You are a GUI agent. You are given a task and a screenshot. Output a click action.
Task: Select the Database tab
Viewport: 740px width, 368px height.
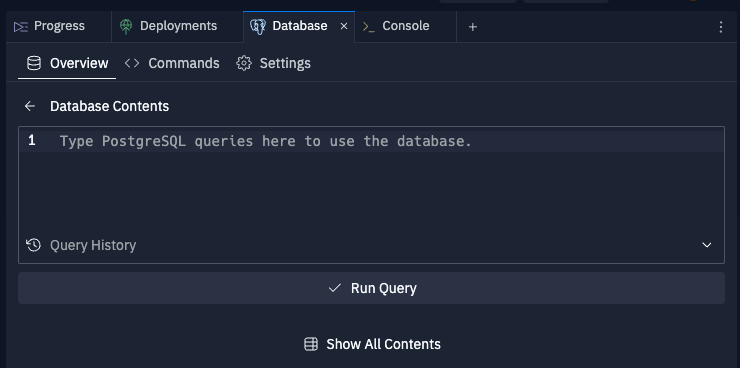tap(299, 26)
